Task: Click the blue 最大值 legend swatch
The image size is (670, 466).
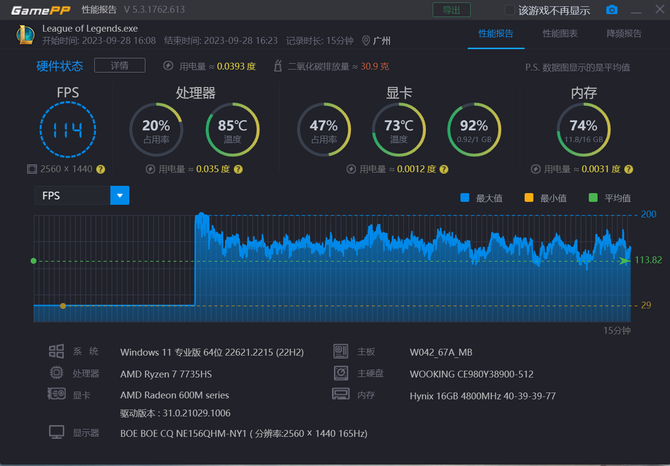Action: coord(464,197)
